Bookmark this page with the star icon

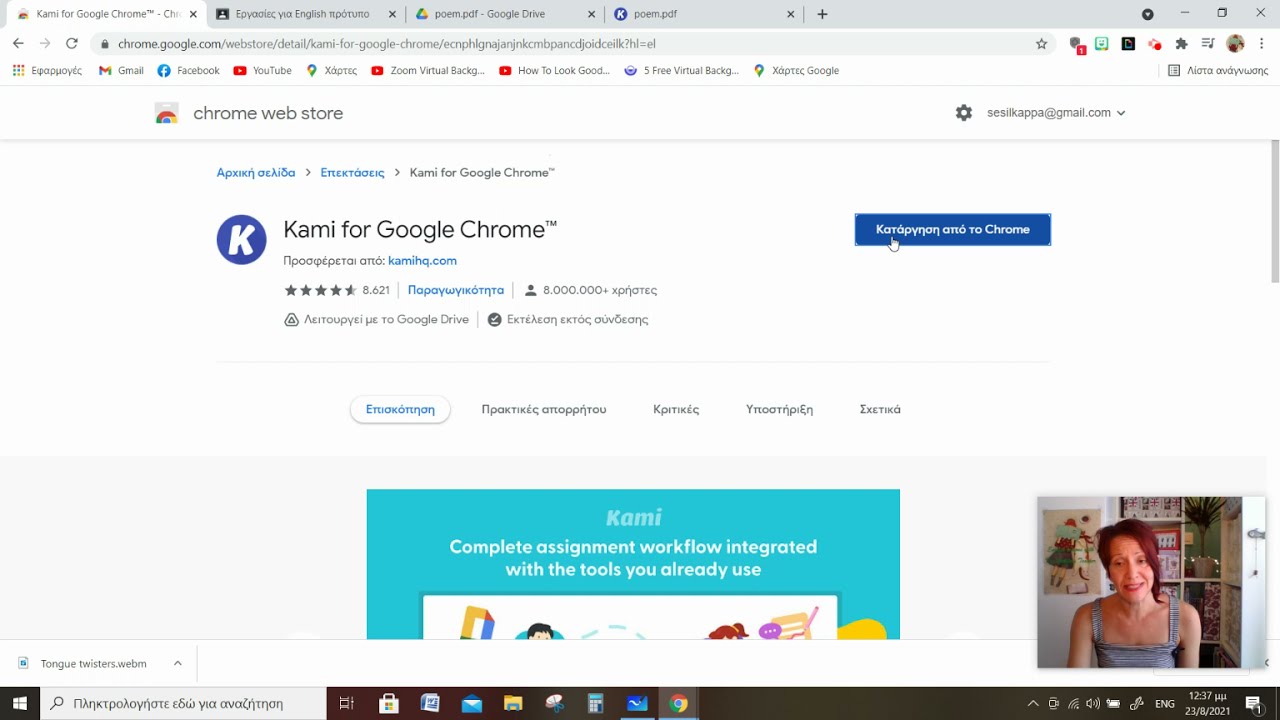pos(1041,44)
